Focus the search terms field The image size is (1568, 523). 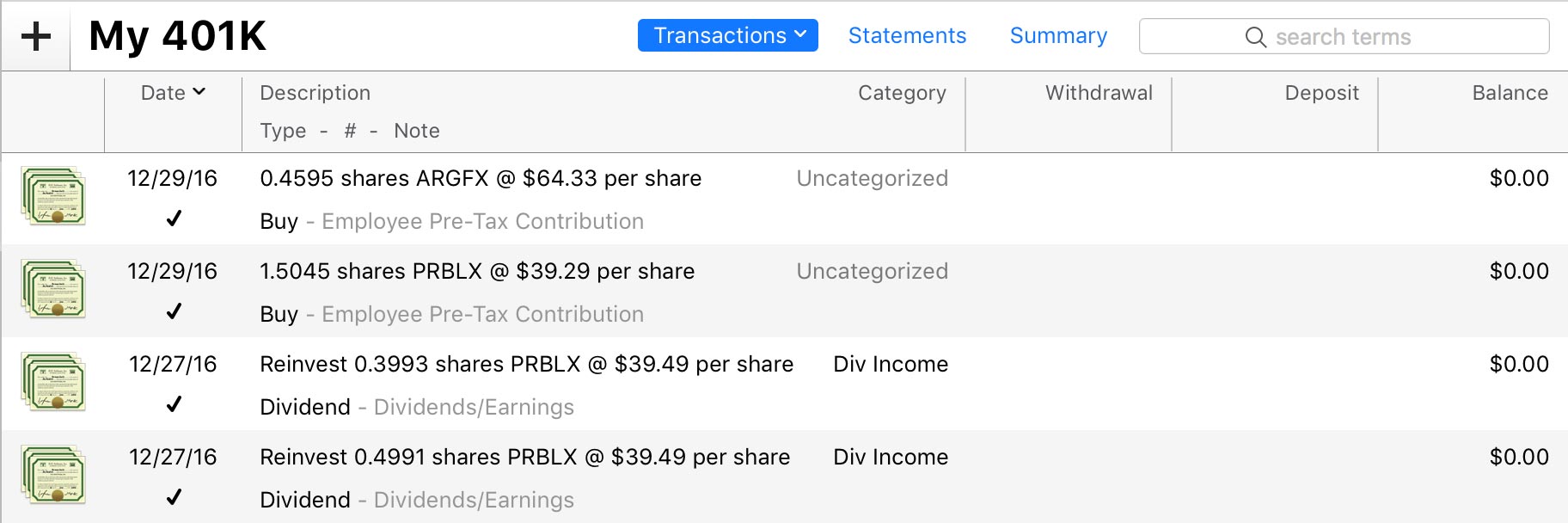click(1375, 37)
